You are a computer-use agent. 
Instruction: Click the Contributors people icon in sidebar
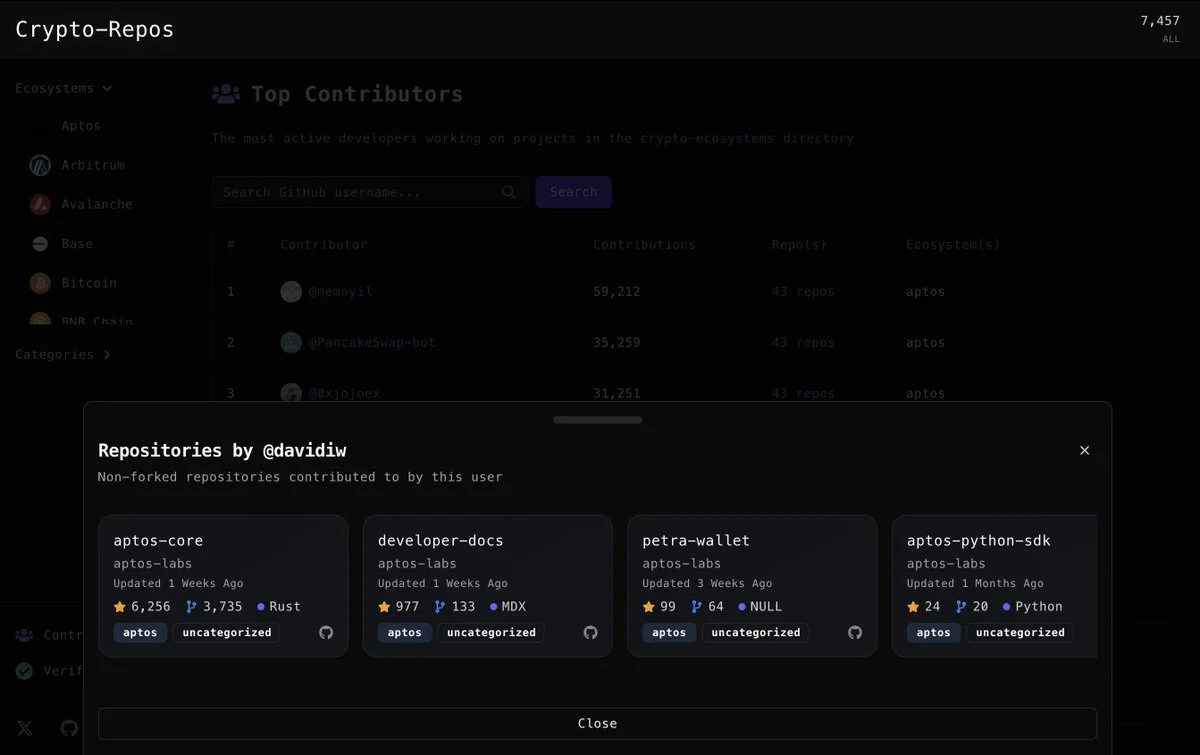(23, 634)
